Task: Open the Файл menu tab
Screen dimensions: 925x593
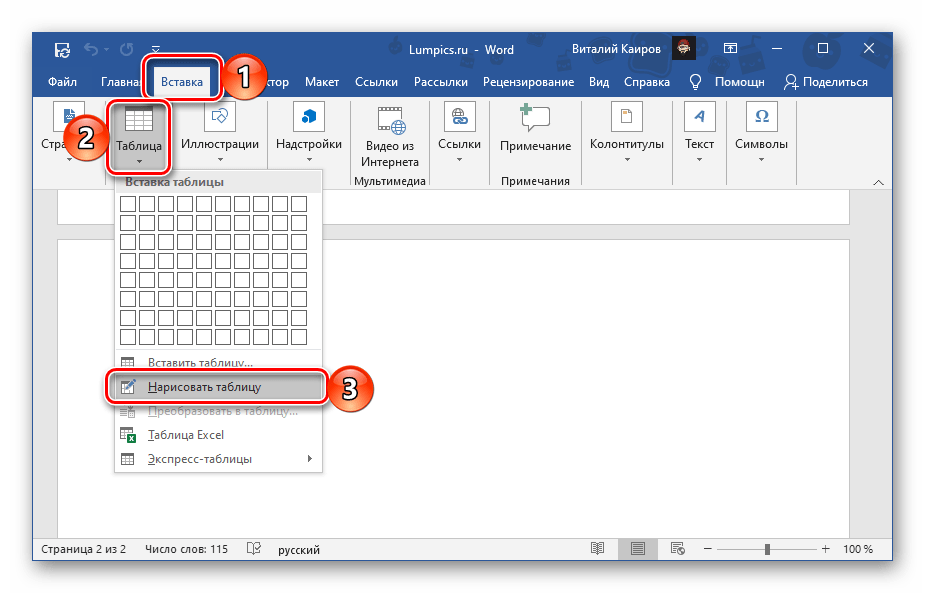Action: [63, 82]
